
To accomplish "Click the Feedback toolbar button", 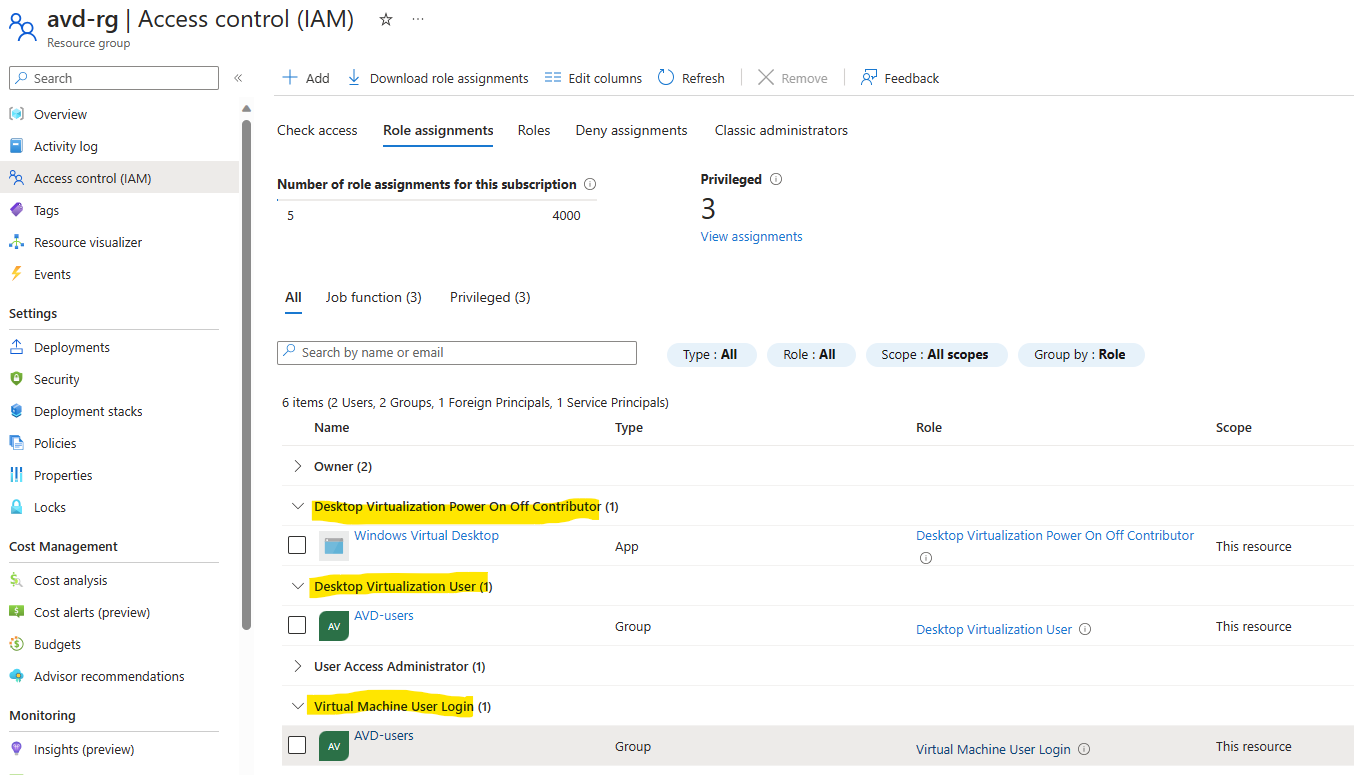I will click(x=900, y=78).
